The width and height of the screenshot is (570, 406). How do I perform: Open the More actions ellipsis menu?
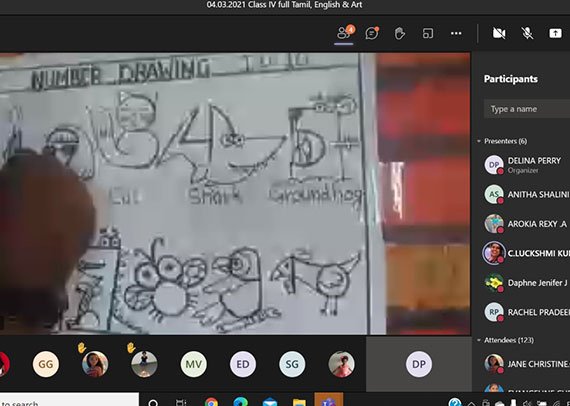456,33
